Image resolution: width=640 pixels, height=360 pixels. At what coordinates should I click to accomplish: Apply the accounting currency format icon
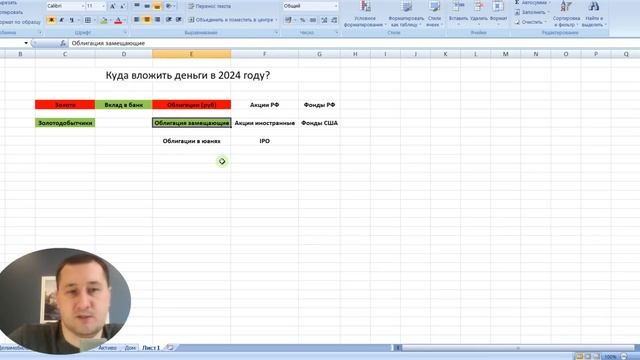(x=288, y=20)
